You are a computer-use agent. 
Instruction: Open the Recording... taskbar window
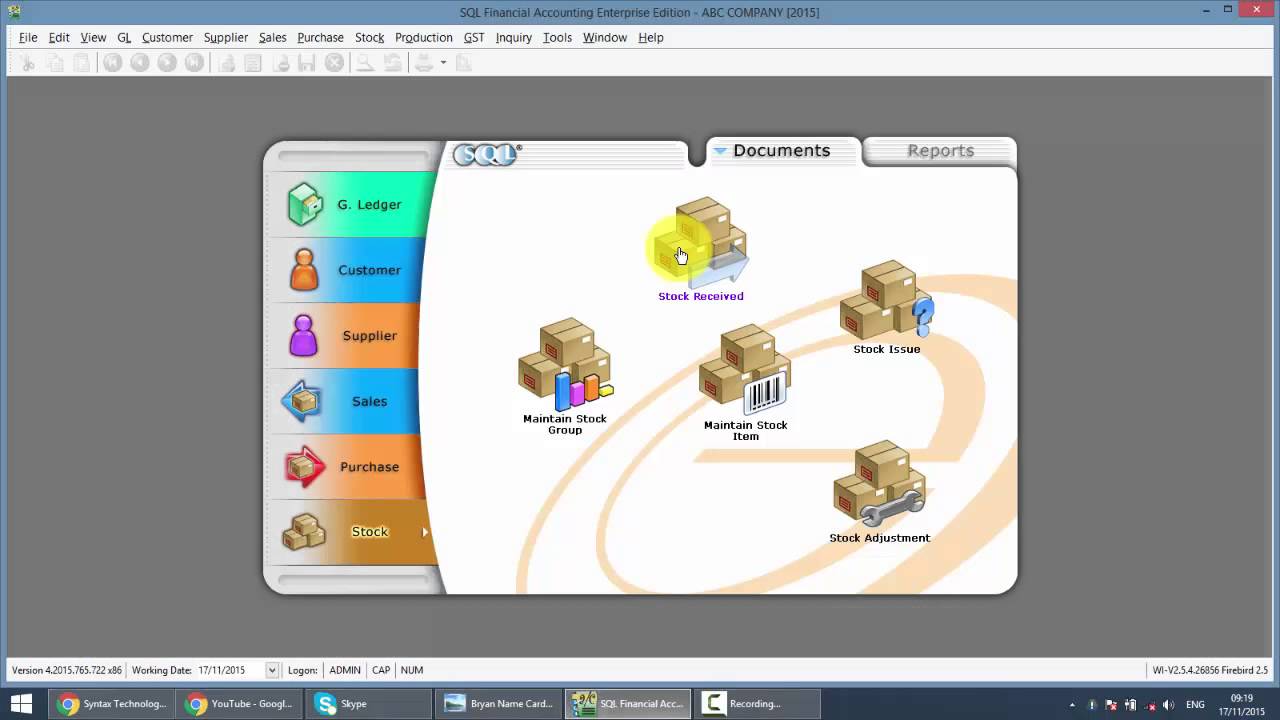[757, 704]
